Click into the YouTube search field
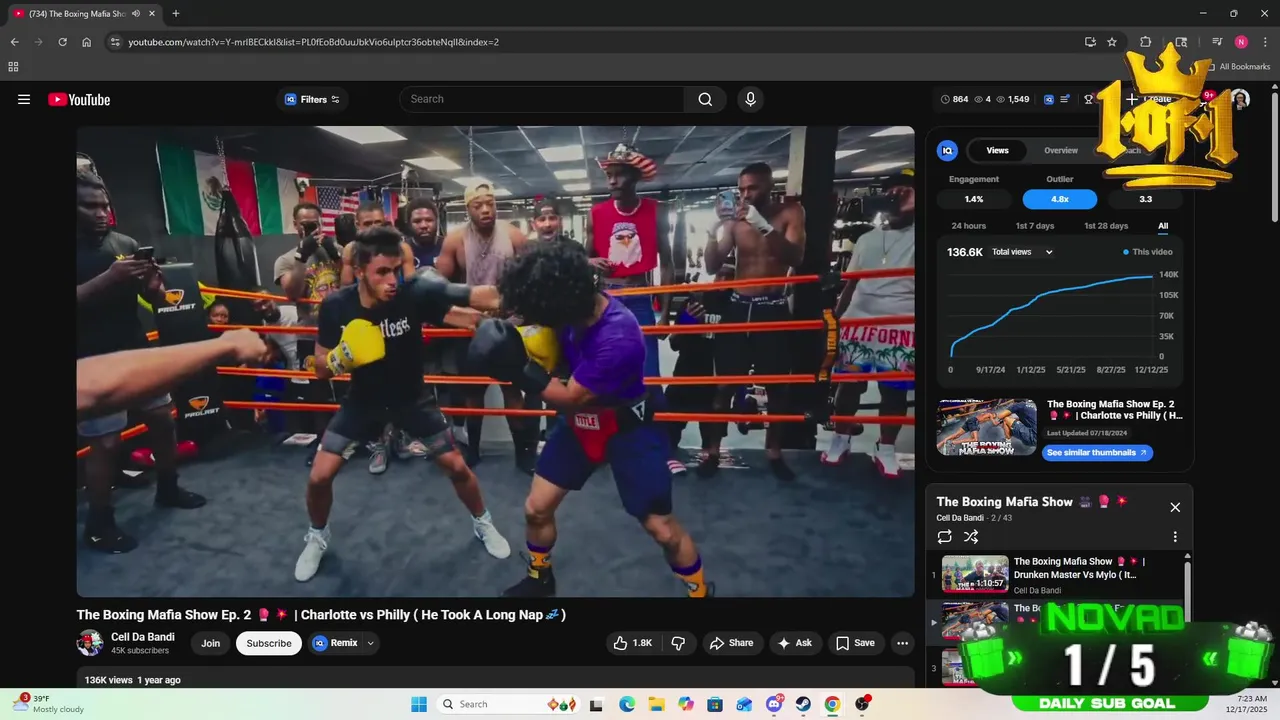Viewport: 1280px width, 720px height. pos(543,99)
